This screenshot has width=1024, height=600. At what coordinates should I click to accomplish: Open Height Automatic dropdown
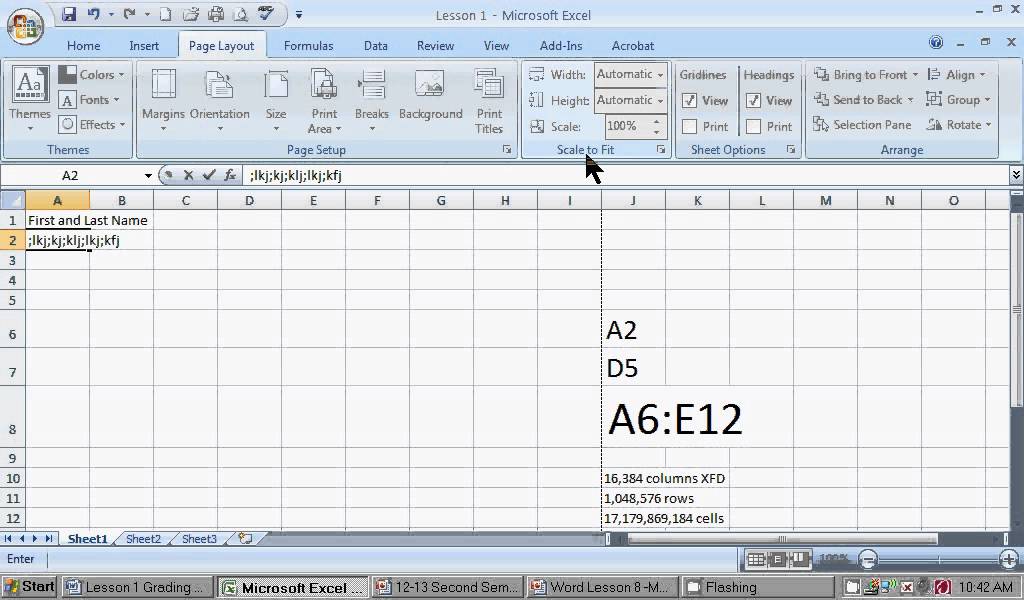coord(660,101)
